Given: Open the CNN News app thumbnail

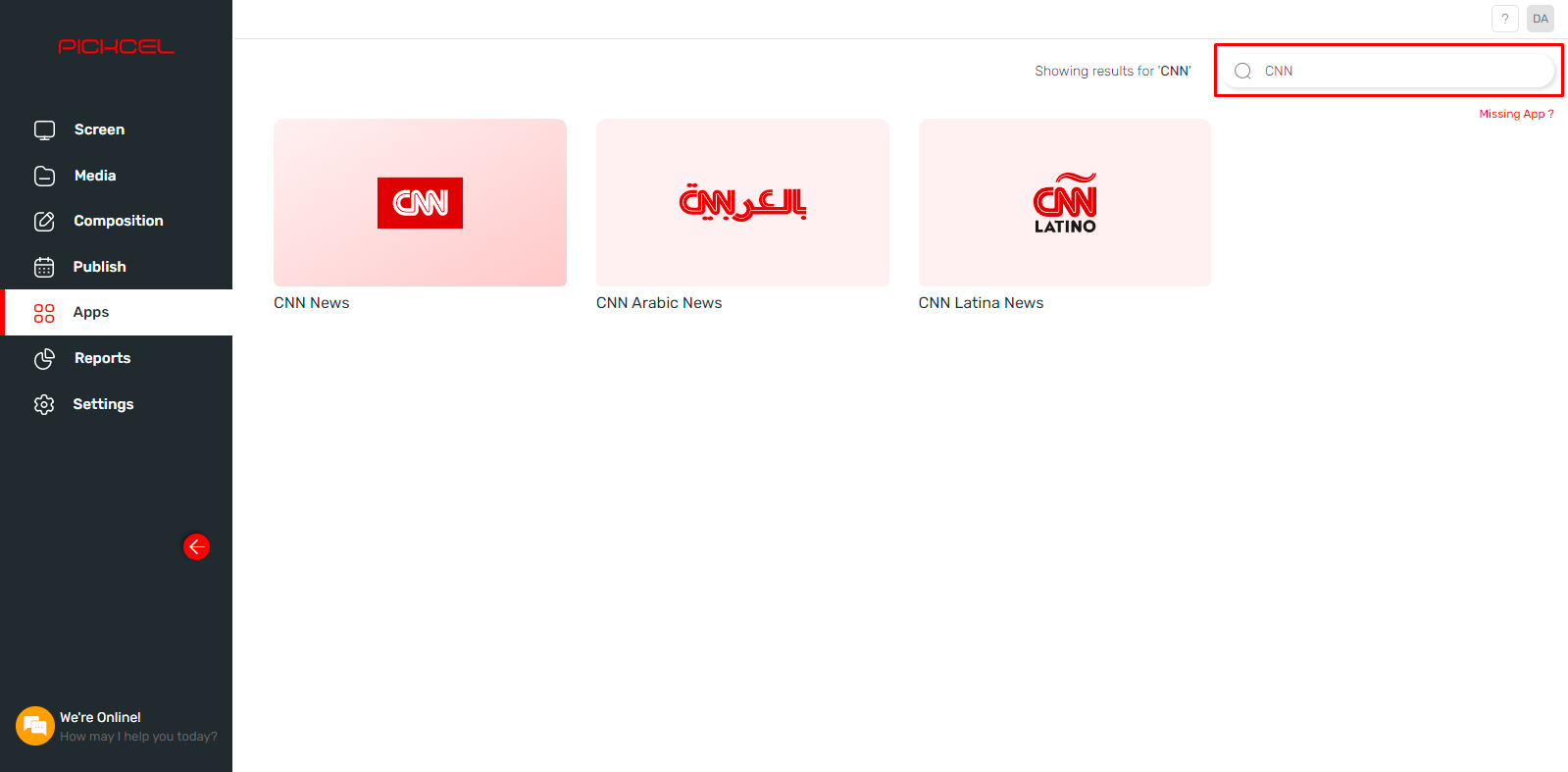Looking at the screenshot, I should pos(420,203).
